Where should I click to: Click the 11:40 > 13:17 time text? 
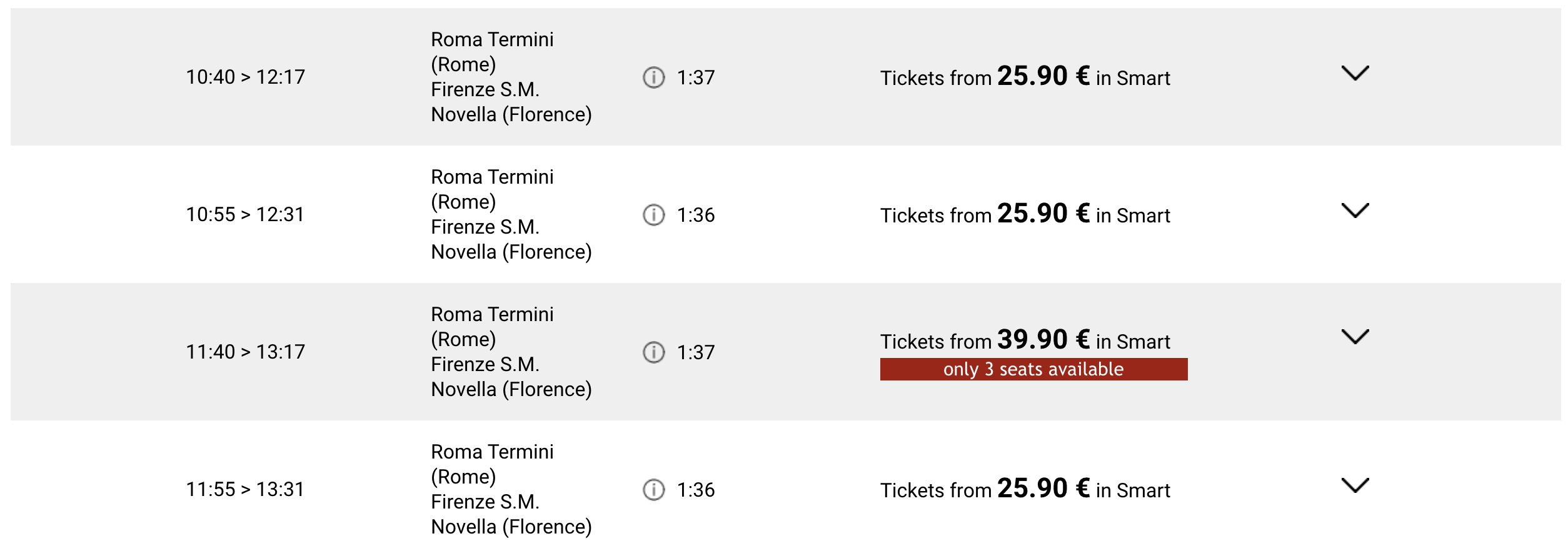click(x=246, y=352)
